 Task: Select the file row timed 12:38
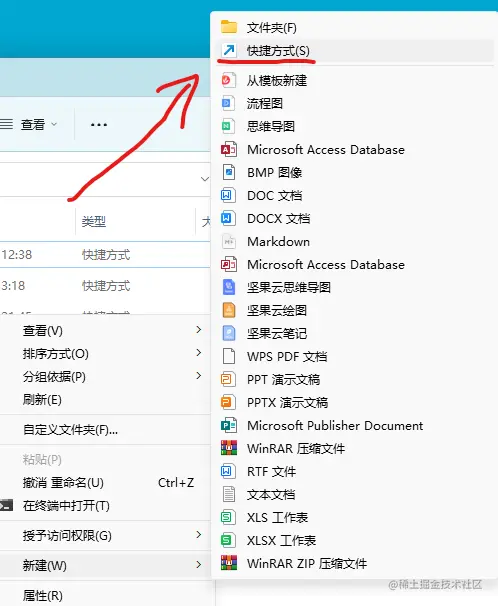tap(105, 255)
